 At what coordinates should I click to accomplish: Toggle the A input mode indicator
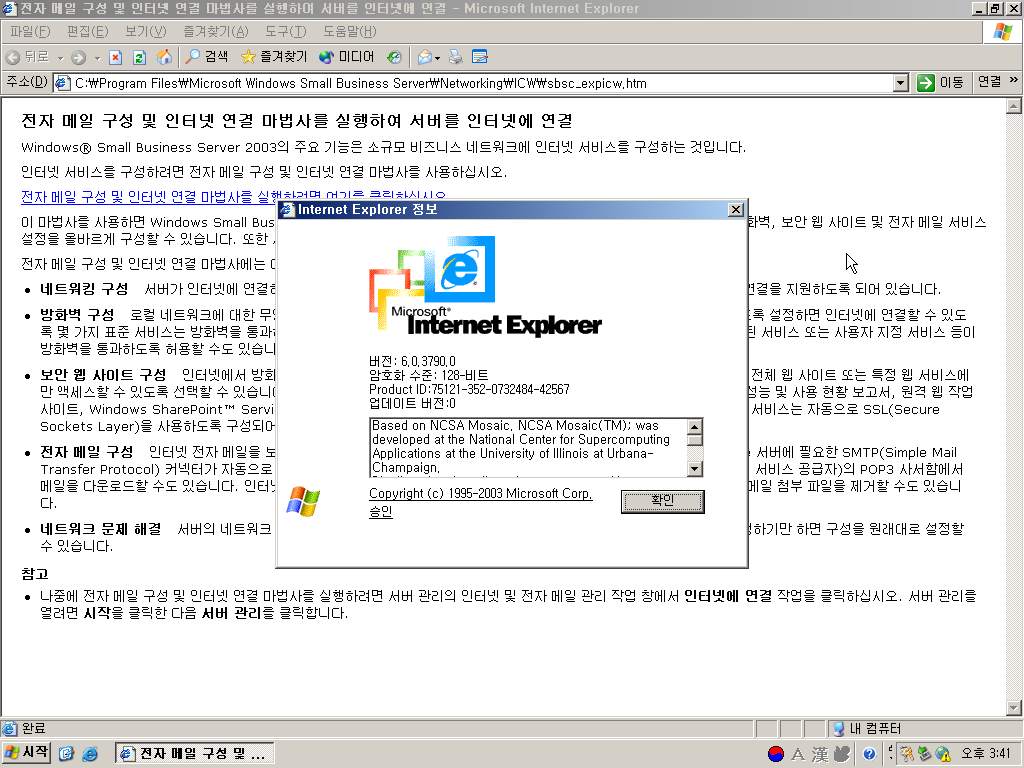pos(797,754)
